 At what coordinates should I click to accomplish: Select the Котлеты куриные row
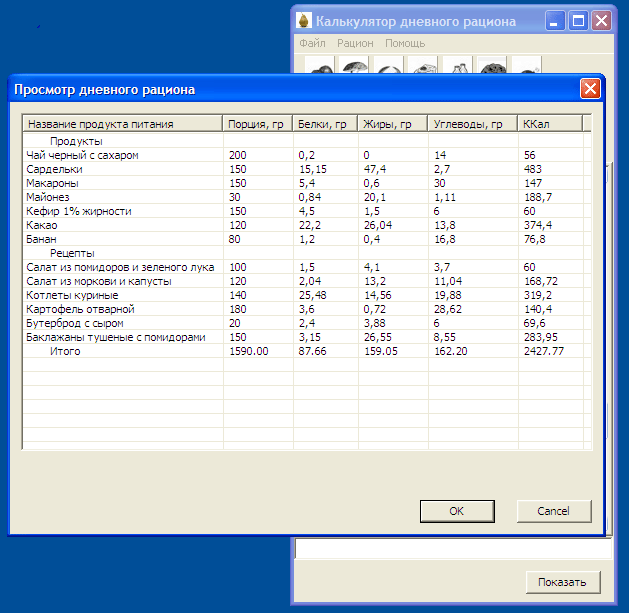pyautogui.click(x=306, y=295)
